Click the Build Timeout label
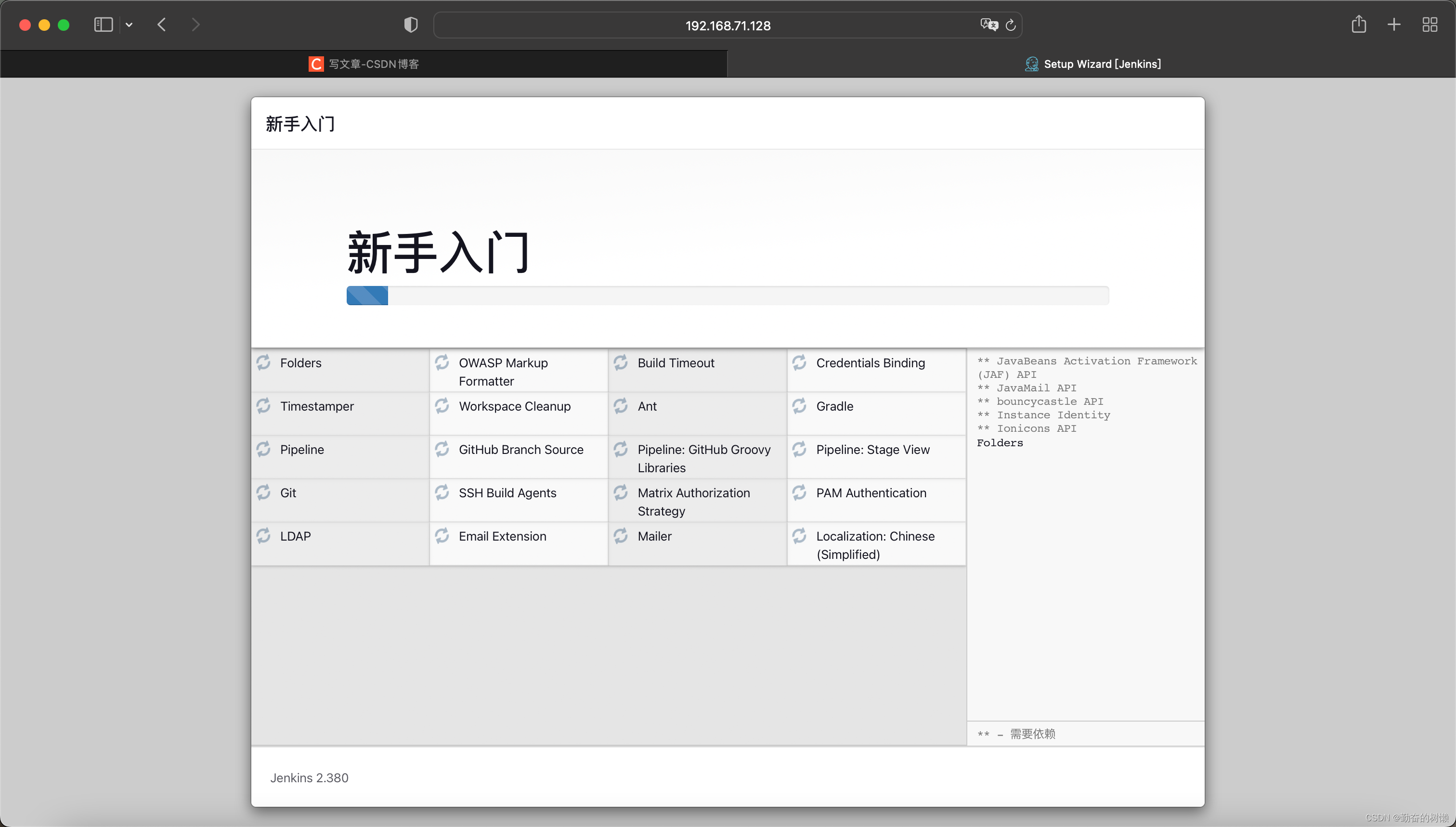The width and height of the screenshot is (1456, 827). tap(676, 363)
